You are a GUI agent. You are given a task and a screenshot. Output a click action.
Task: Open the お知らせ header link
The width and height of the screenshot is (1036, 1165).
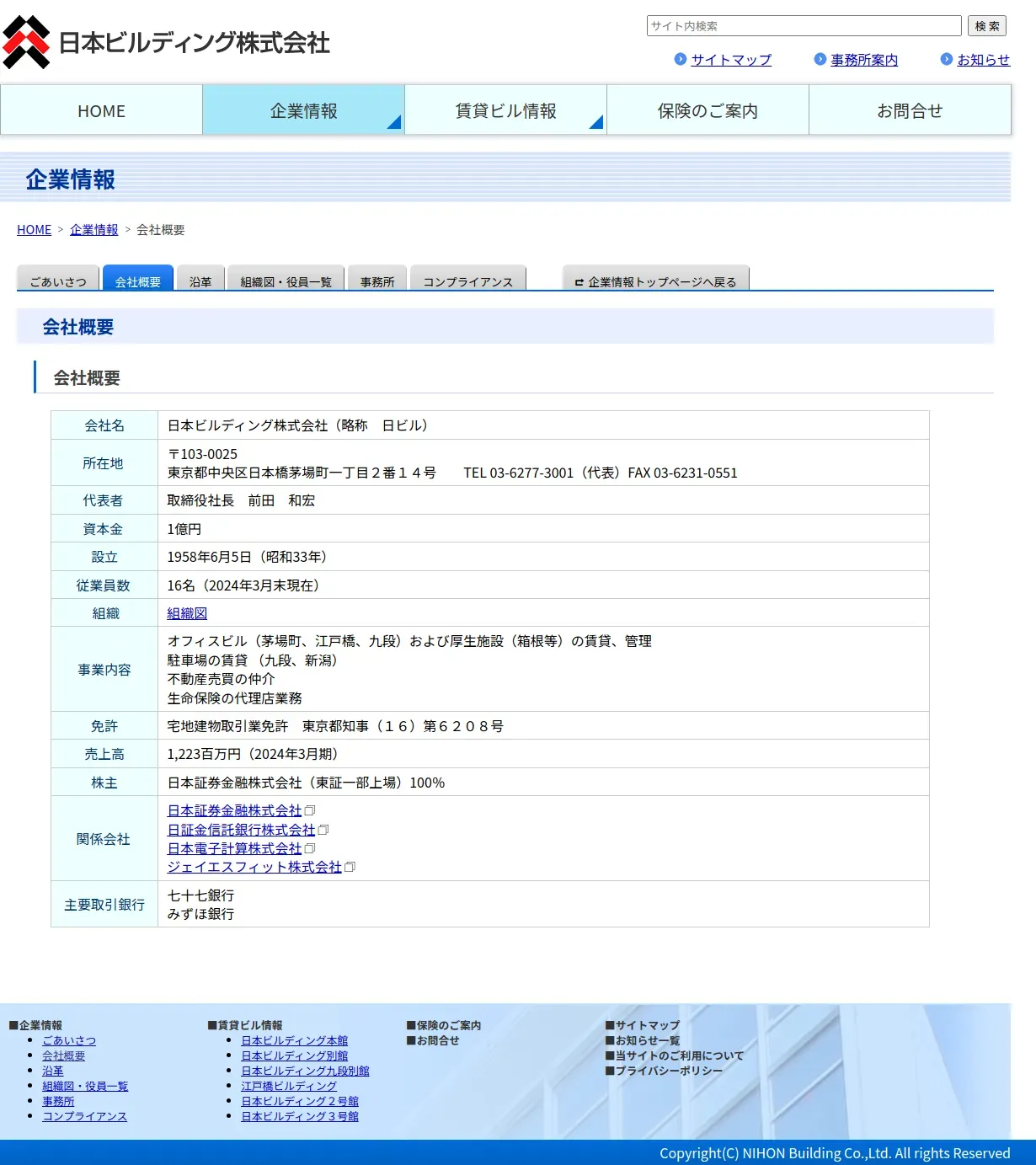(984, 60)
